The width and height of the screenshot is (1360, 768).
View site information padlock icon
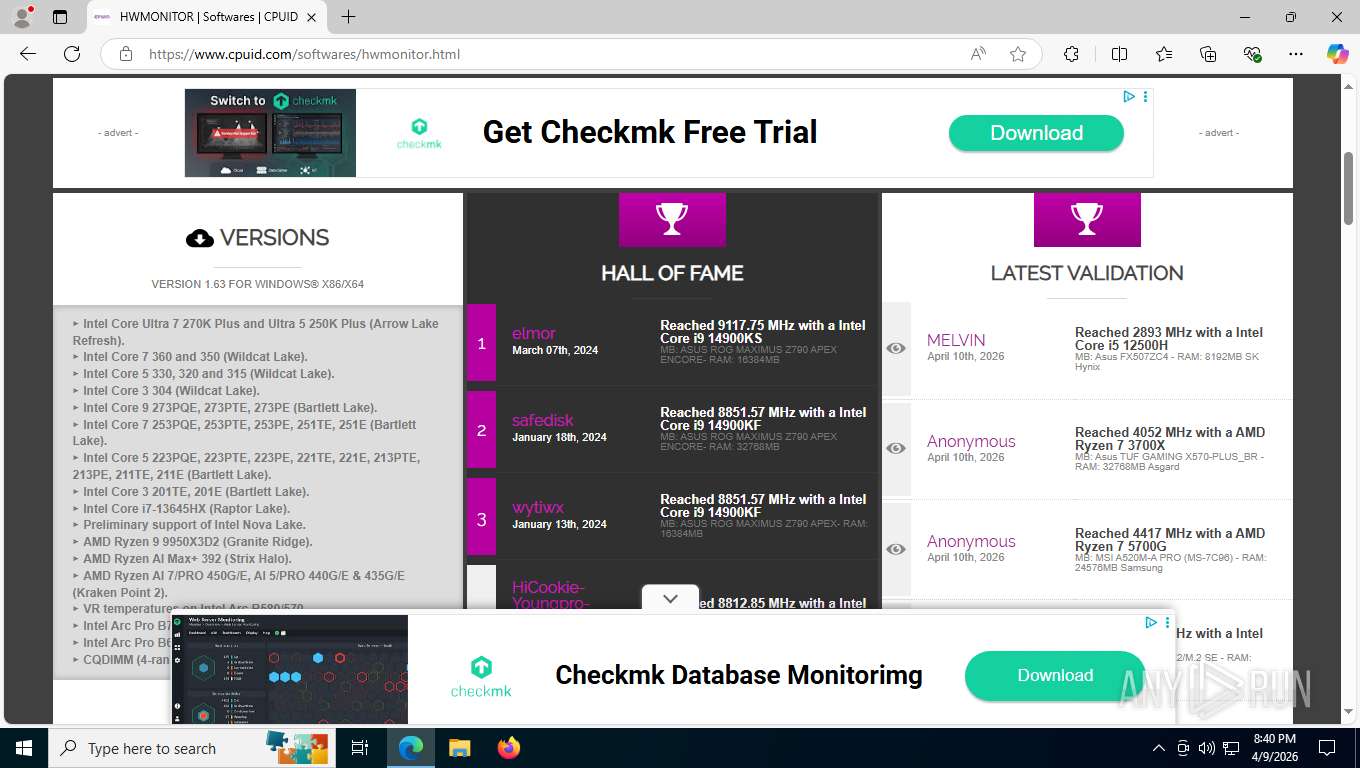pyautogui.click(x=126, y=54)
